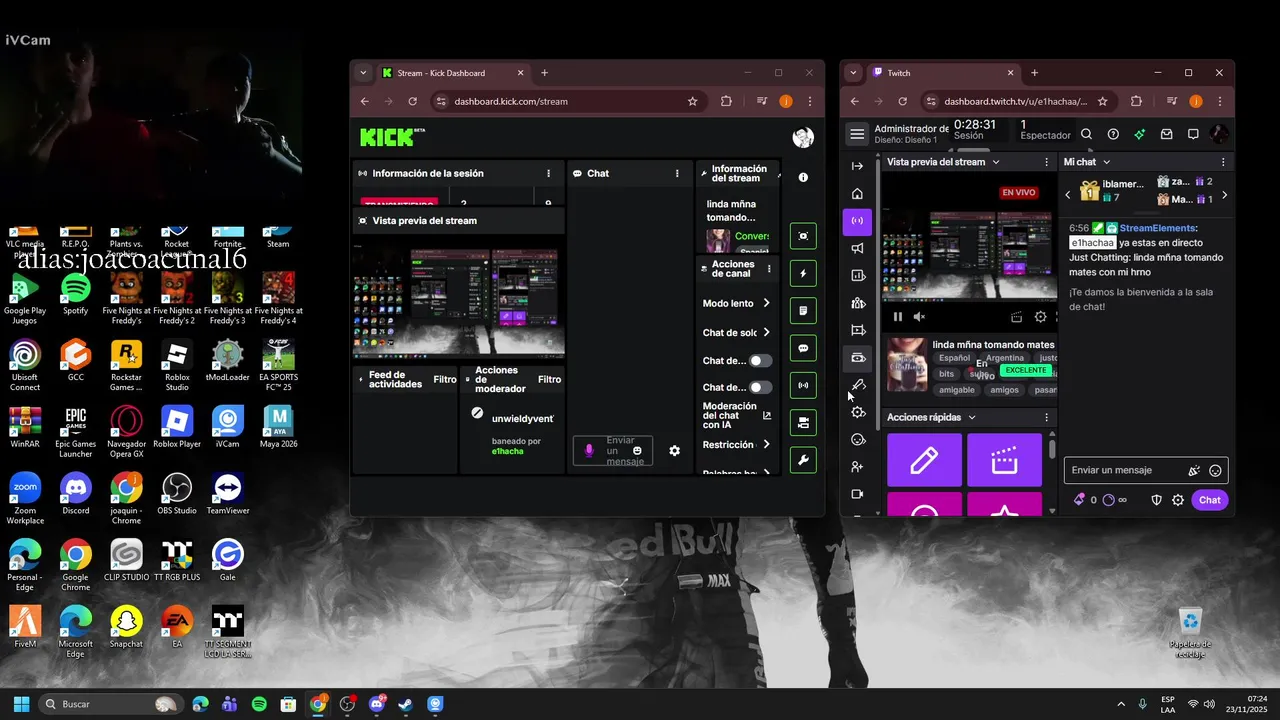This screenshot has height=720, width=1280.
Task: Open Chrome three-dot menu in Twitch window
Action: pyautogui.click(x=1219, y=101)
